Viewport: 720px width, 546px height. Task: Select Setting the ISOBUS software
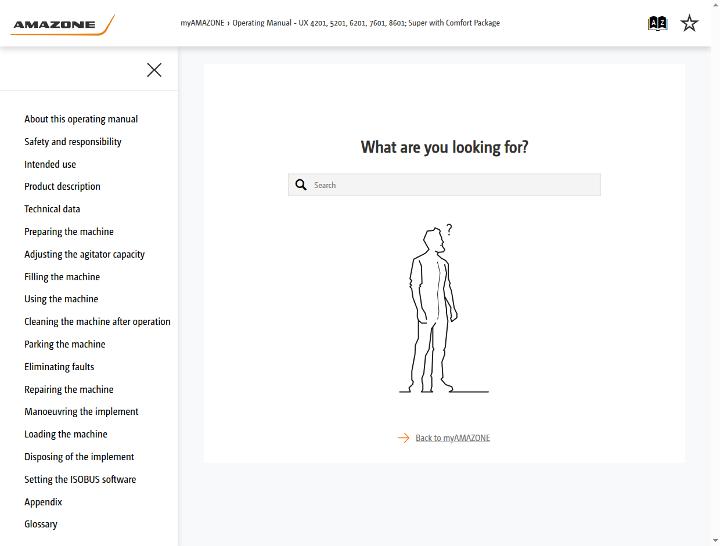coord(80,479)
